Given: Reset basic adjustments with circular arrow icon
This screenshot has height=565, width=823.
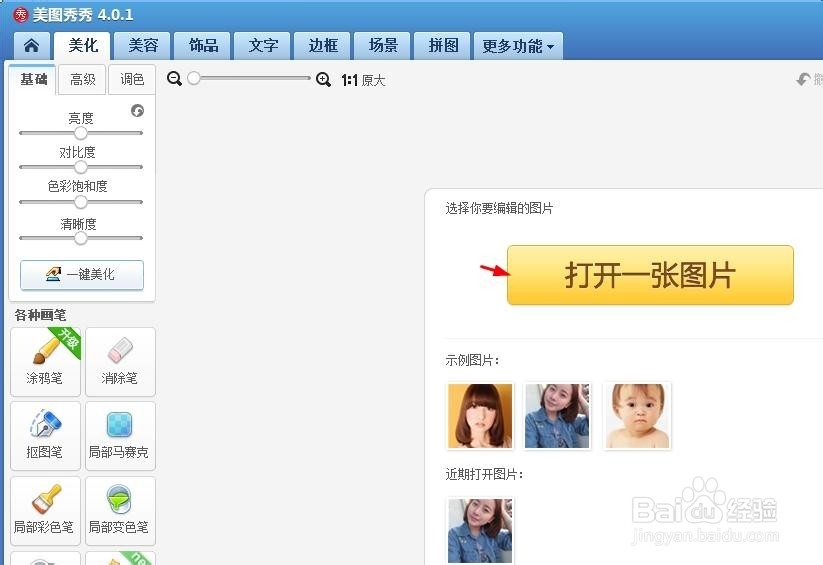Looking at the screenshot, I should (138, 111).
